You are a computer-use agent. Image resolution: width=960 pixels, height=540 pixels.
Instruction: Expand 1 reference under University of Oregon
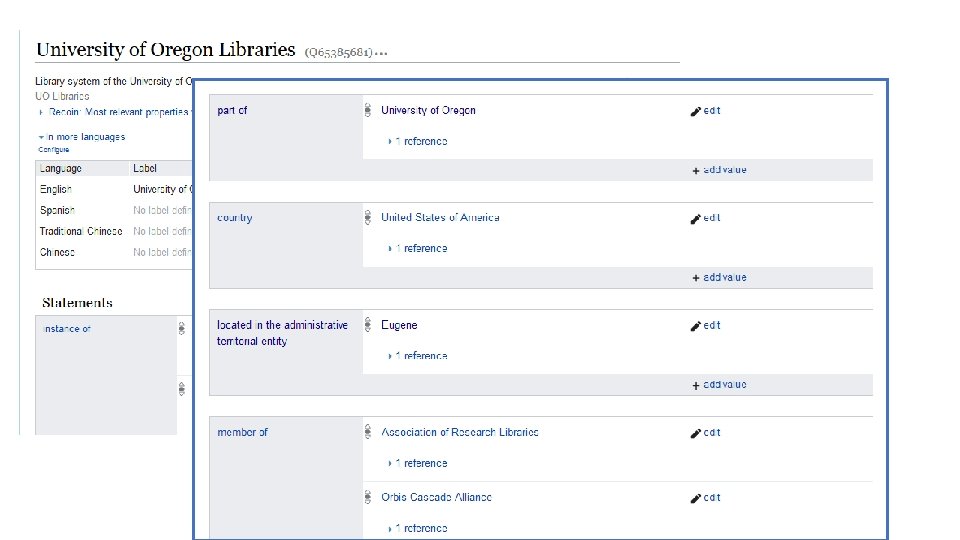[418, 141]
